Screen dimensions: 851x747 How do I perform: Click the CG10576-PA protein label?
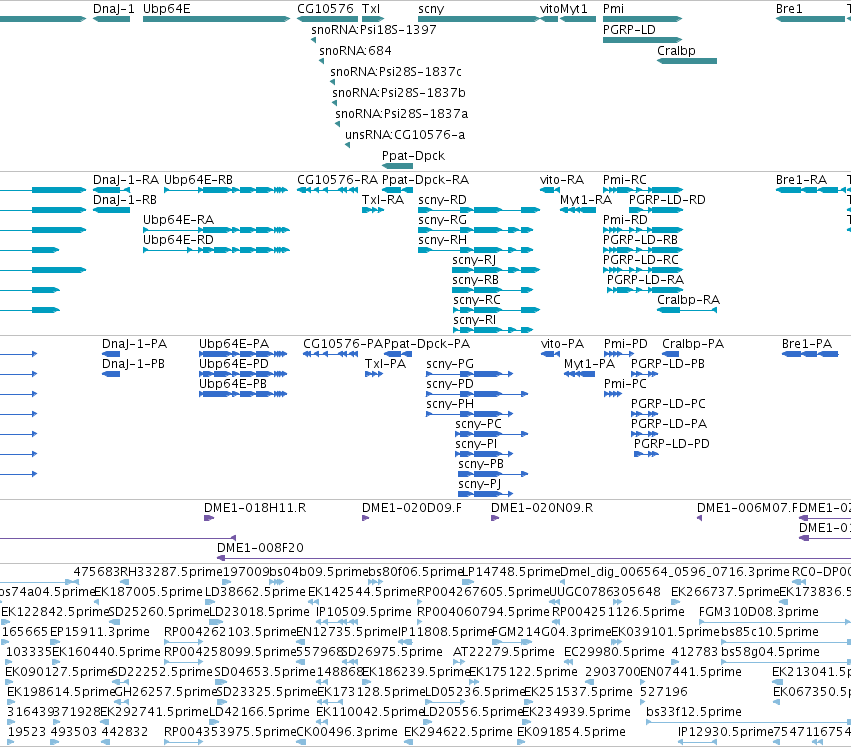[x=343, y=344]
